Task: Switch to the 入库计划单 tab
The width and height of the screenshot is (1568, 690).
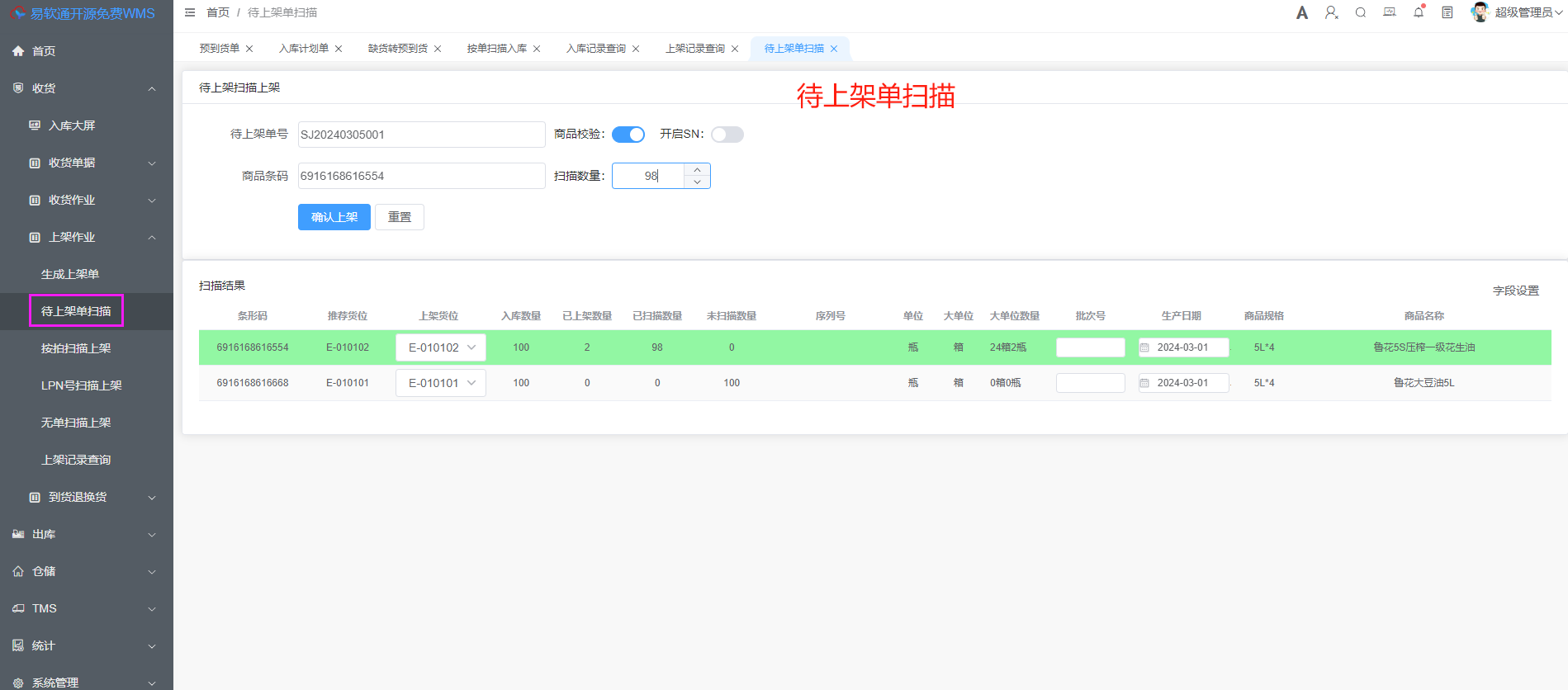Action: pos(304,49)
